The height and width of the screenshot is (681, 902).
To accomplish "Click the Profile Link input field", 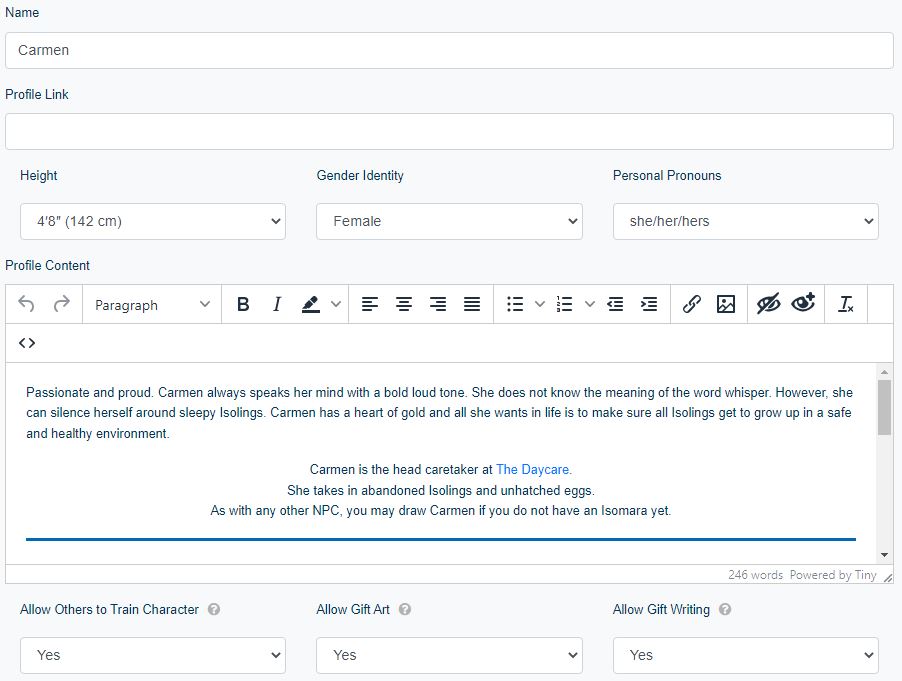I will [x=449, y=131].
